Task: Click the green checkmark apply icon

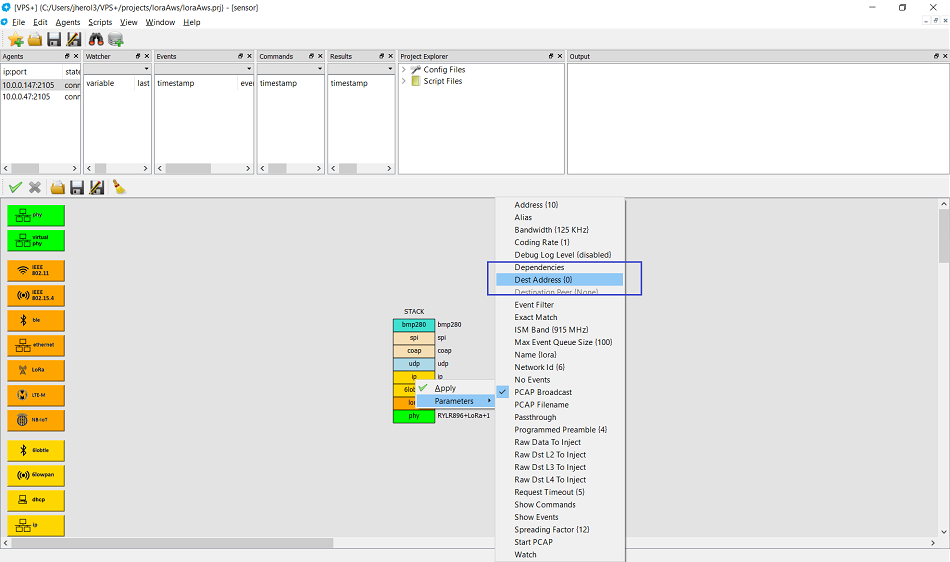Action: click(x=15, y=187)
